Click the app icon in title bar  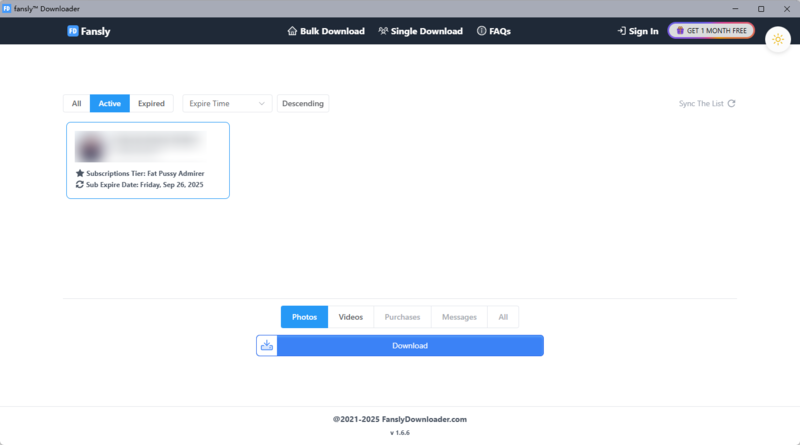point(7,9)
